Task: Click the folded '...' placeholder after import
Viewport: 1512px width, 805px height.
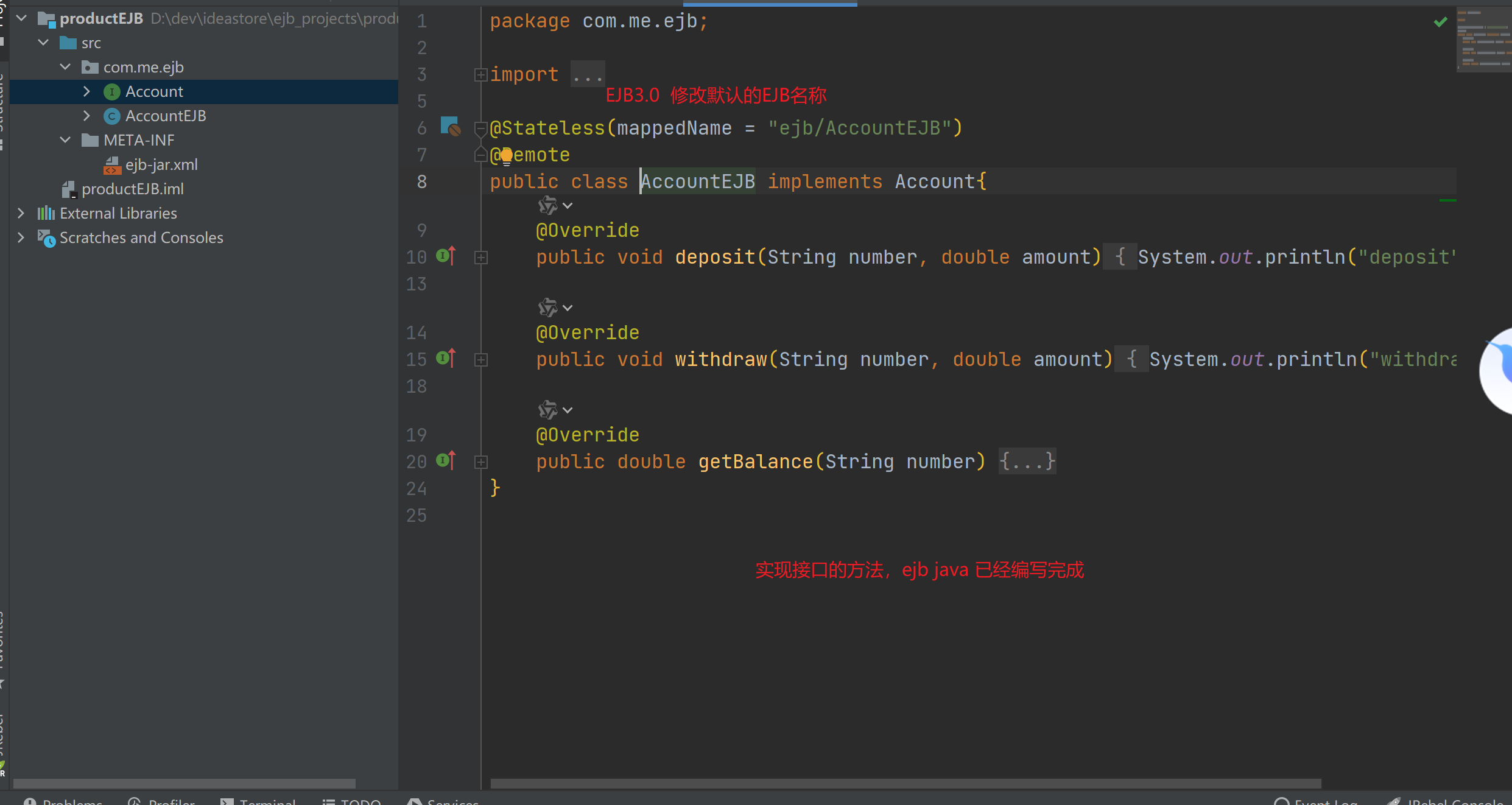Action: point(588,74)
